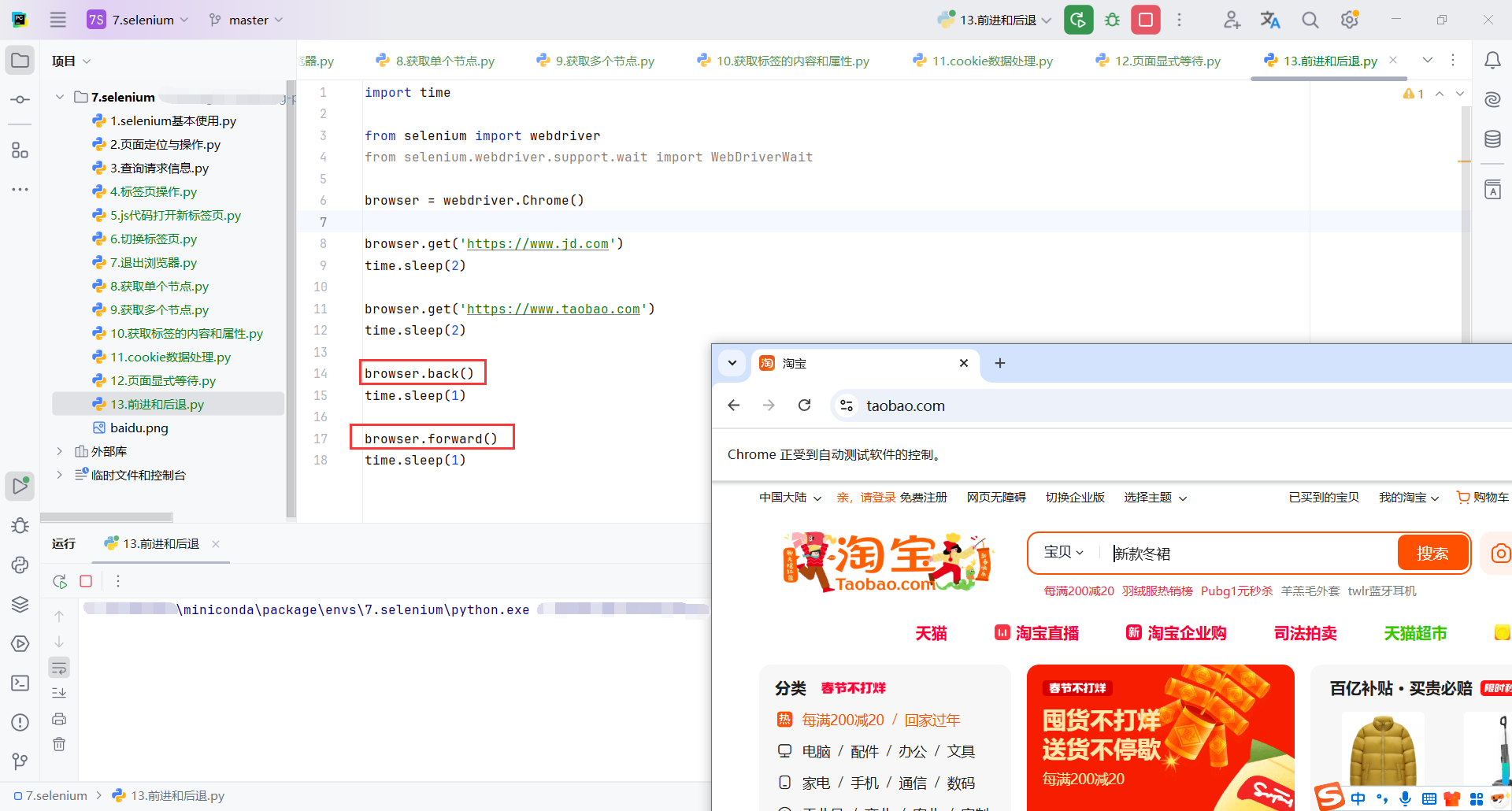
Task: Click the Rerun button in top toolbar
Action: pos(1078,20)
